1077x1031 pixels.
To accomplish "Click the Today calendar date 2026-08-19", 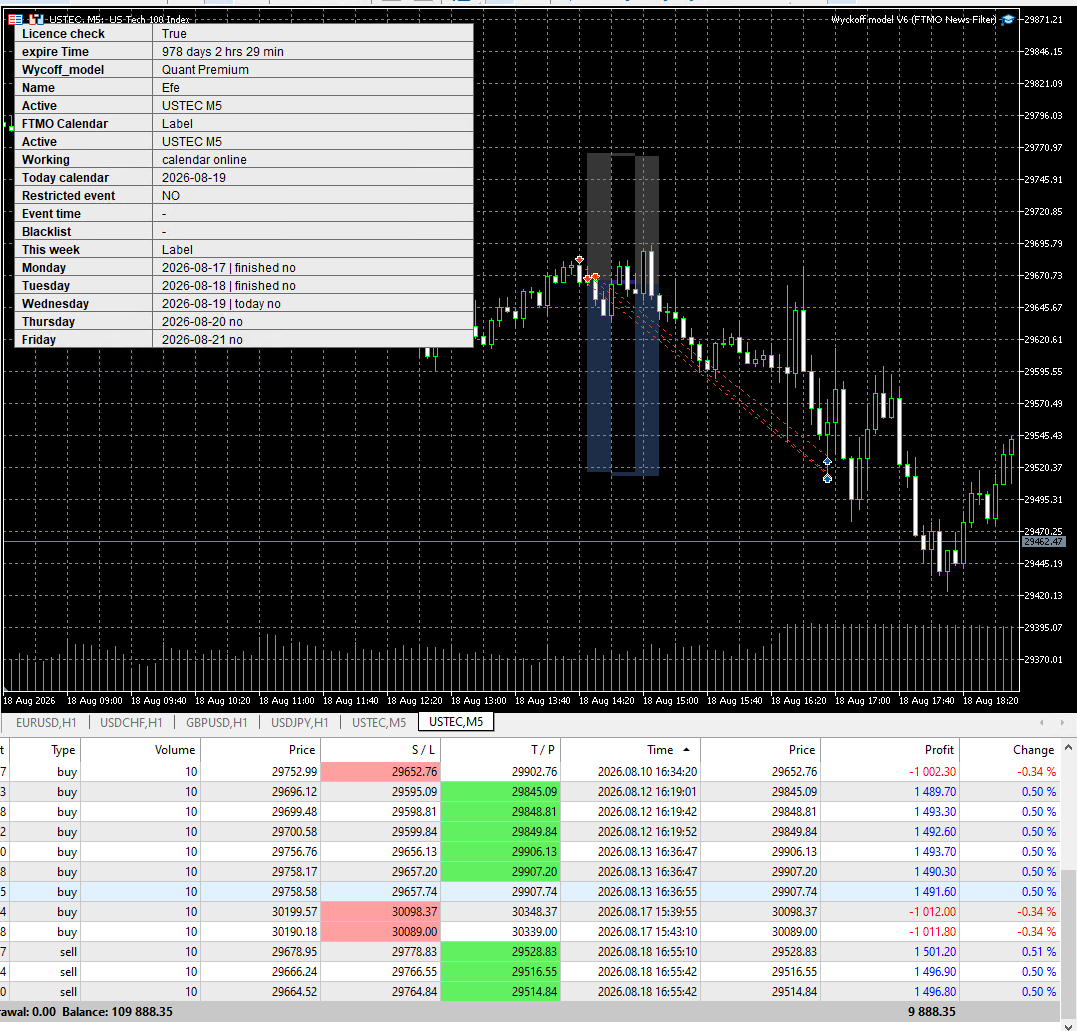I will pos(194,177).
